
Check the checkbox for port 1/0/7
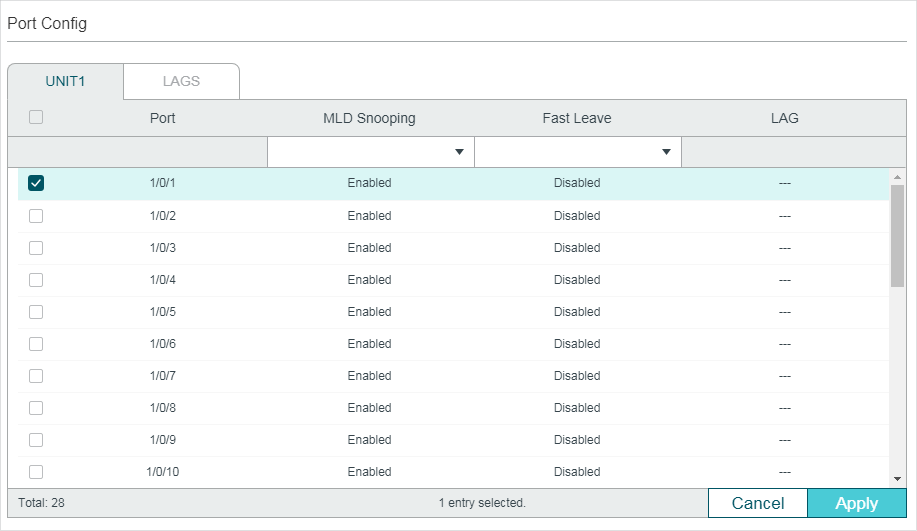coord(36,376)
